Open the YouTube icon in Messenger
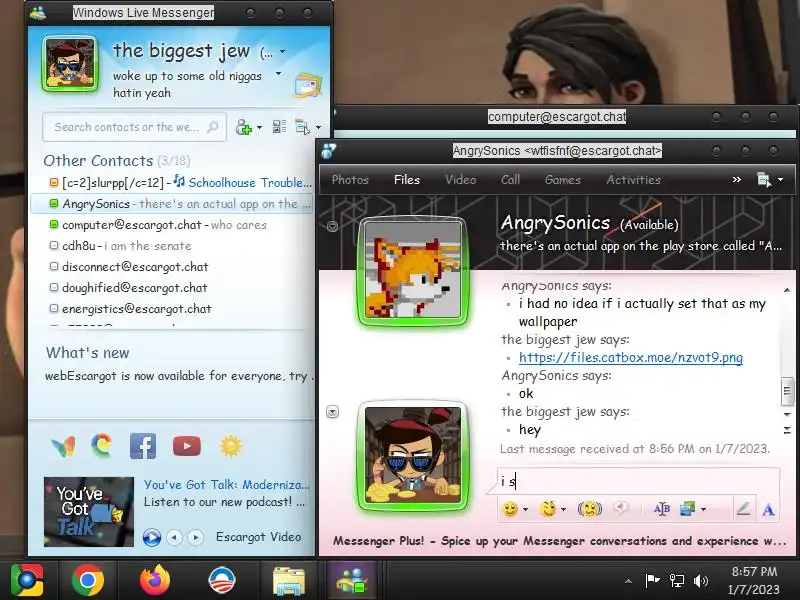Screen dimensions: 800x600 (187, 446)
